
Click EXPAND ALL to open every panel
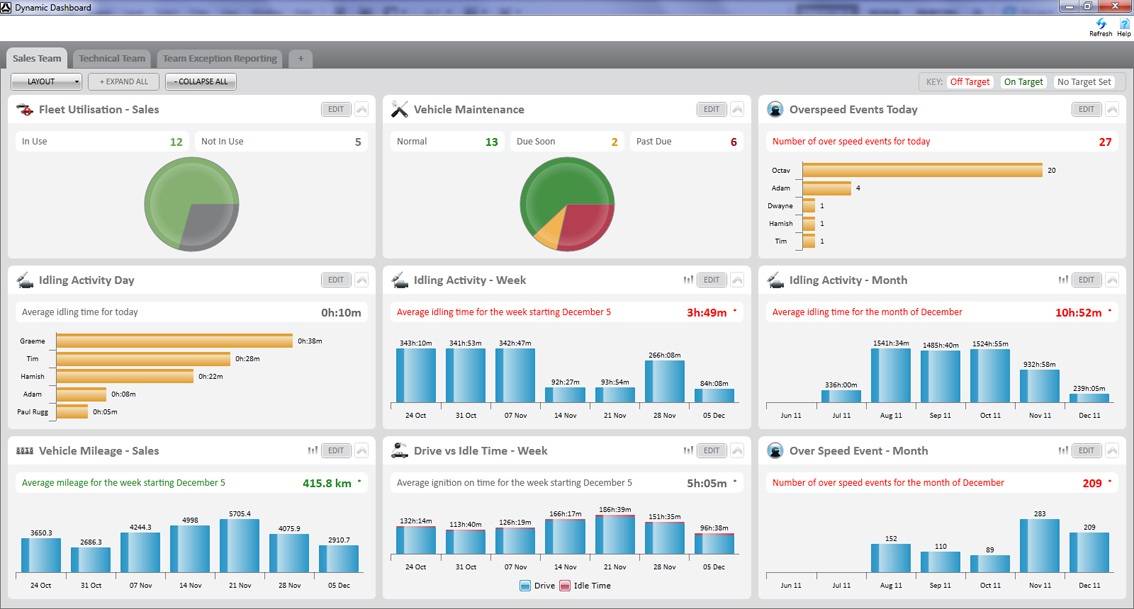pyautogui.click(x=122, y=80)
